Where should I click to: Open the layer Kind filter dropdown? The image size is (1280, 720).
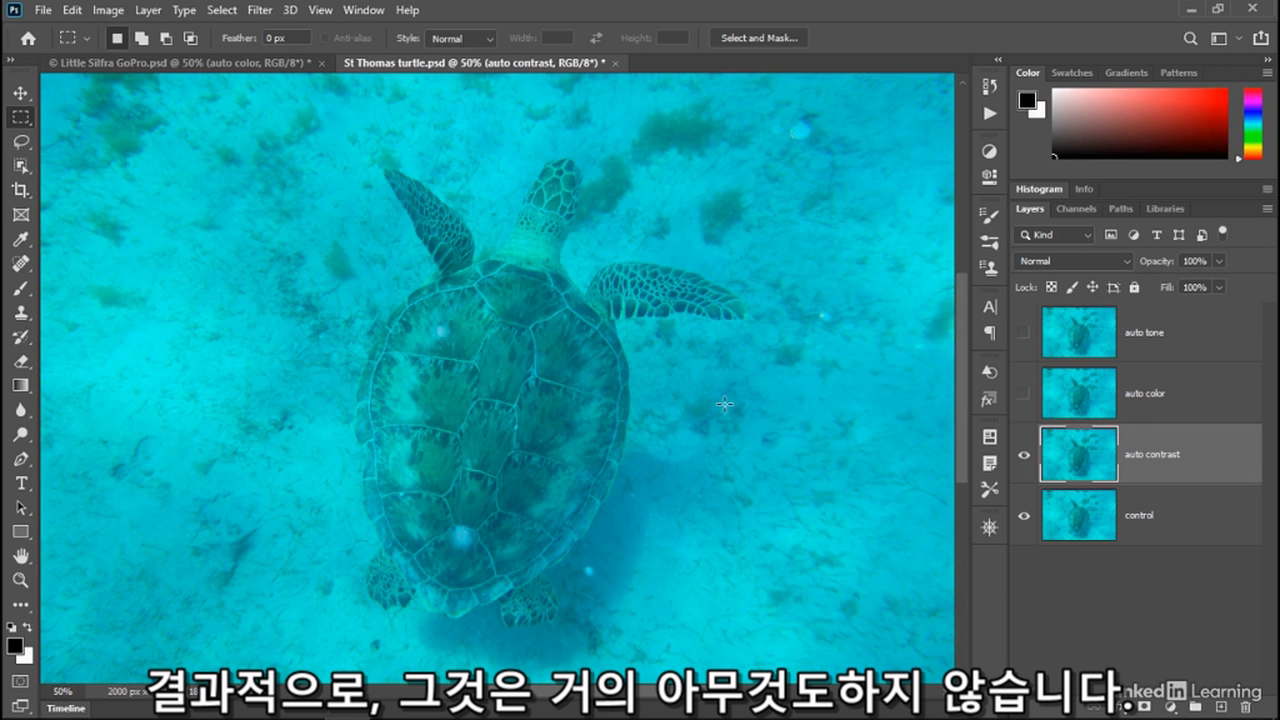pyautogui.click(x=1055, y=235)
